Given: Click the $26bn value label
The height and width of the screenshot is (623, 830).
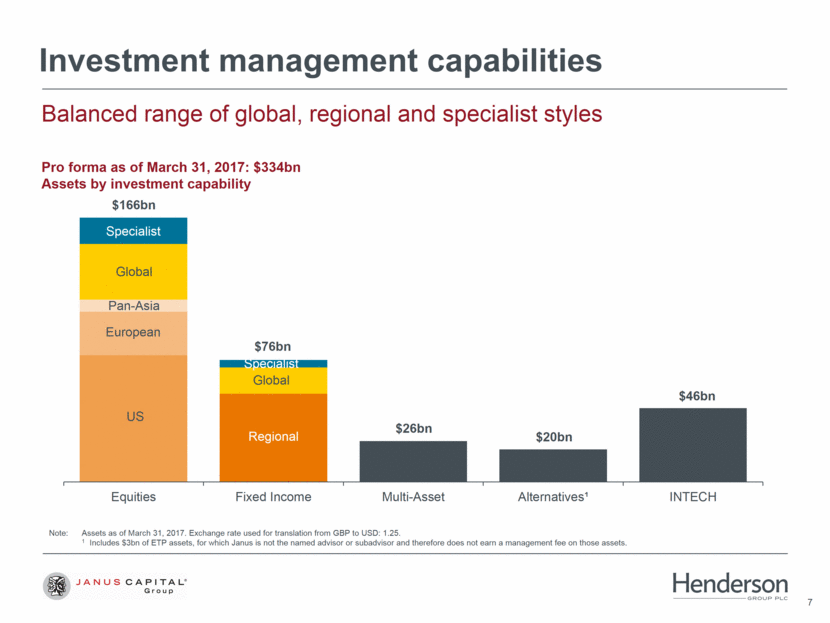Looking at the screenshot, I should [413, 428].
